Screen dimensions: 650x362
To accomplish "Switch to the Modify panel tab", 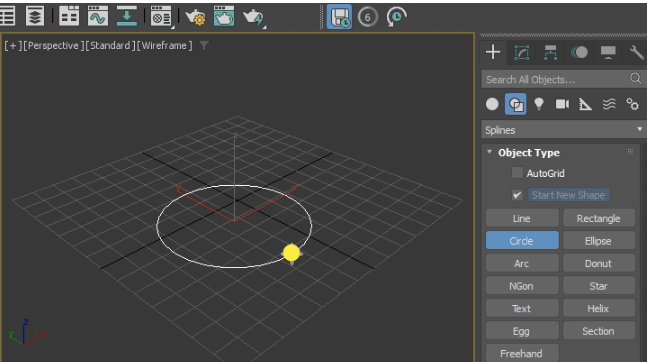I will point(521,53).
